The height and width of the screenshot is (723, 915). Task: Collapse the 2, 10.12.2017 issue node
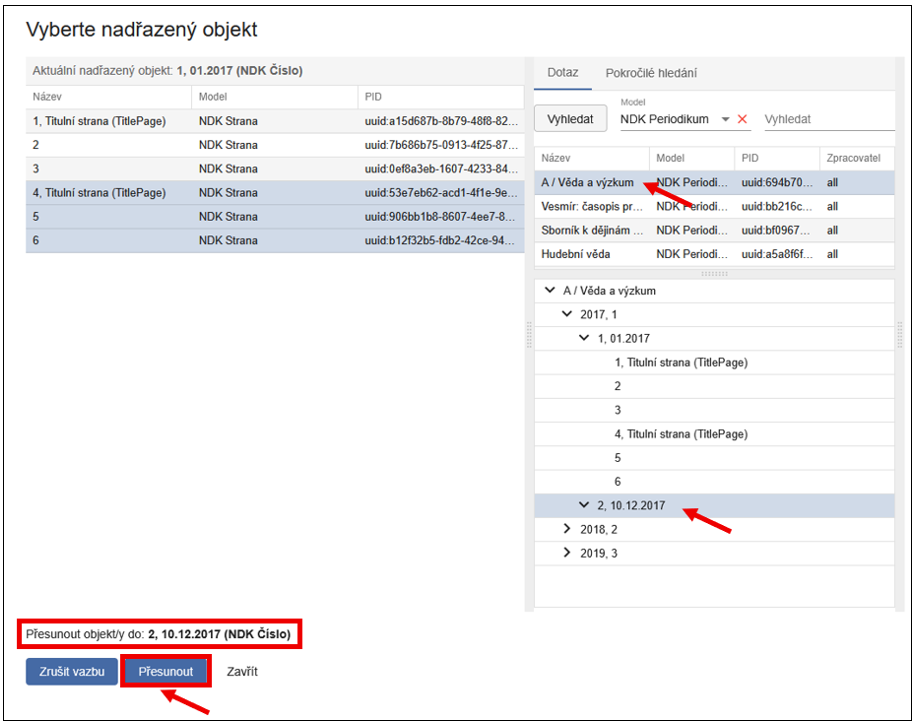tap(584, 505)
